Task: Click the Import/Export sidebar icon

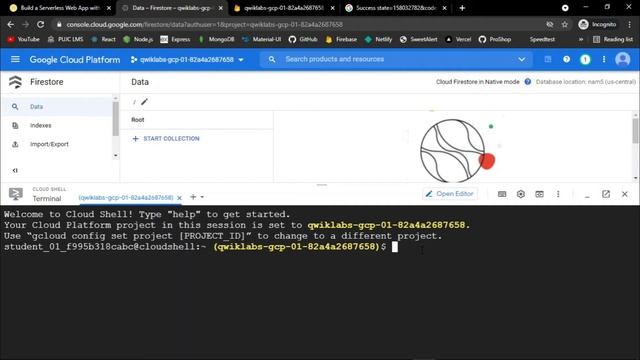Action: tap(15, 144)
